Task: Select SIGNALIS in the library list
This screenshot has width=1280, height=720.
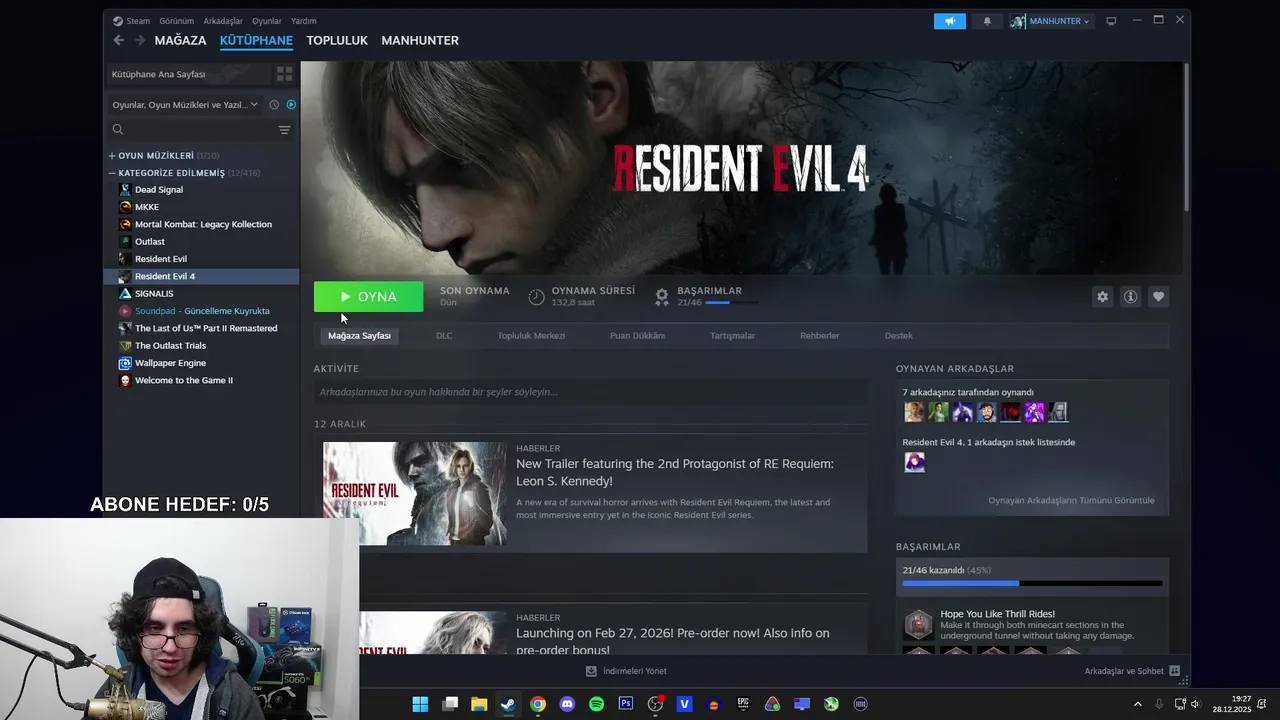Action: [202, 293]
